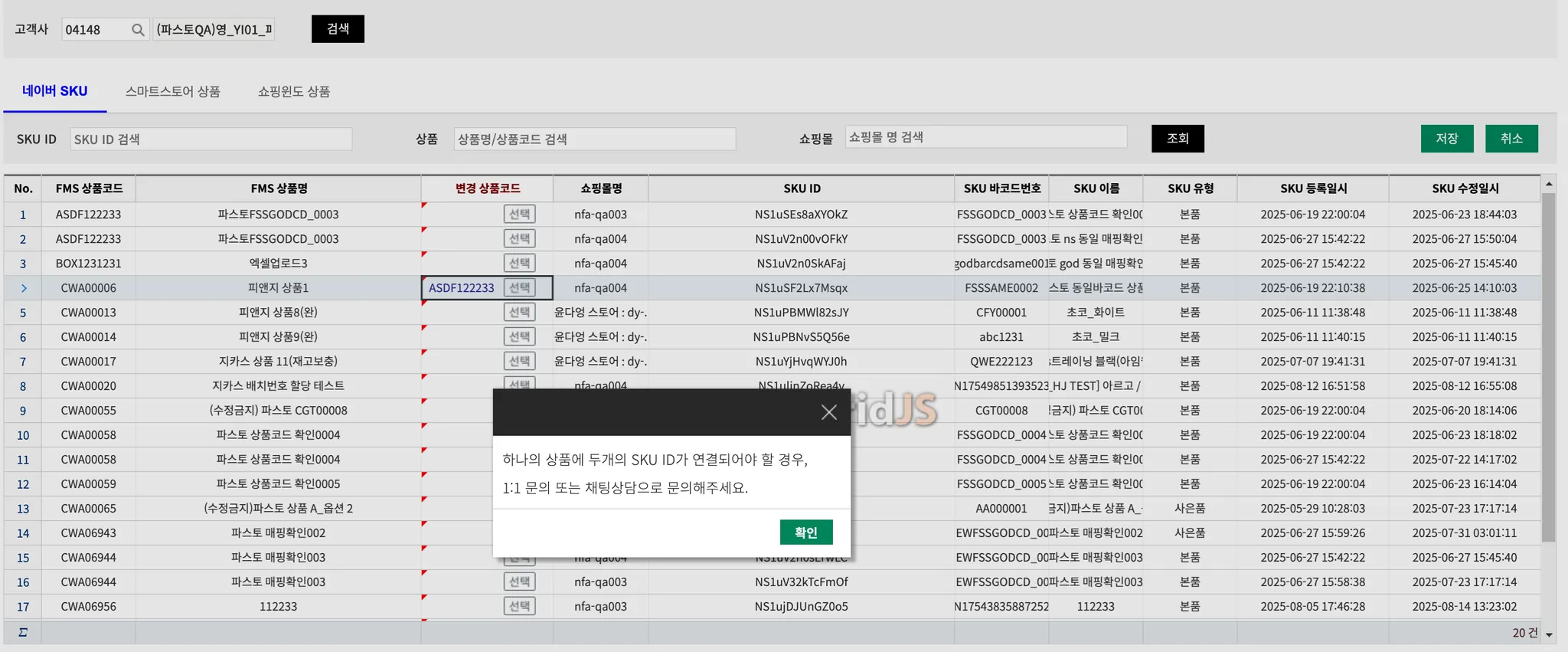Click the BOX1231231 product code cell
Image resolution: width=1568 pixels, height=652 pixels.
(x=89, y=264)
